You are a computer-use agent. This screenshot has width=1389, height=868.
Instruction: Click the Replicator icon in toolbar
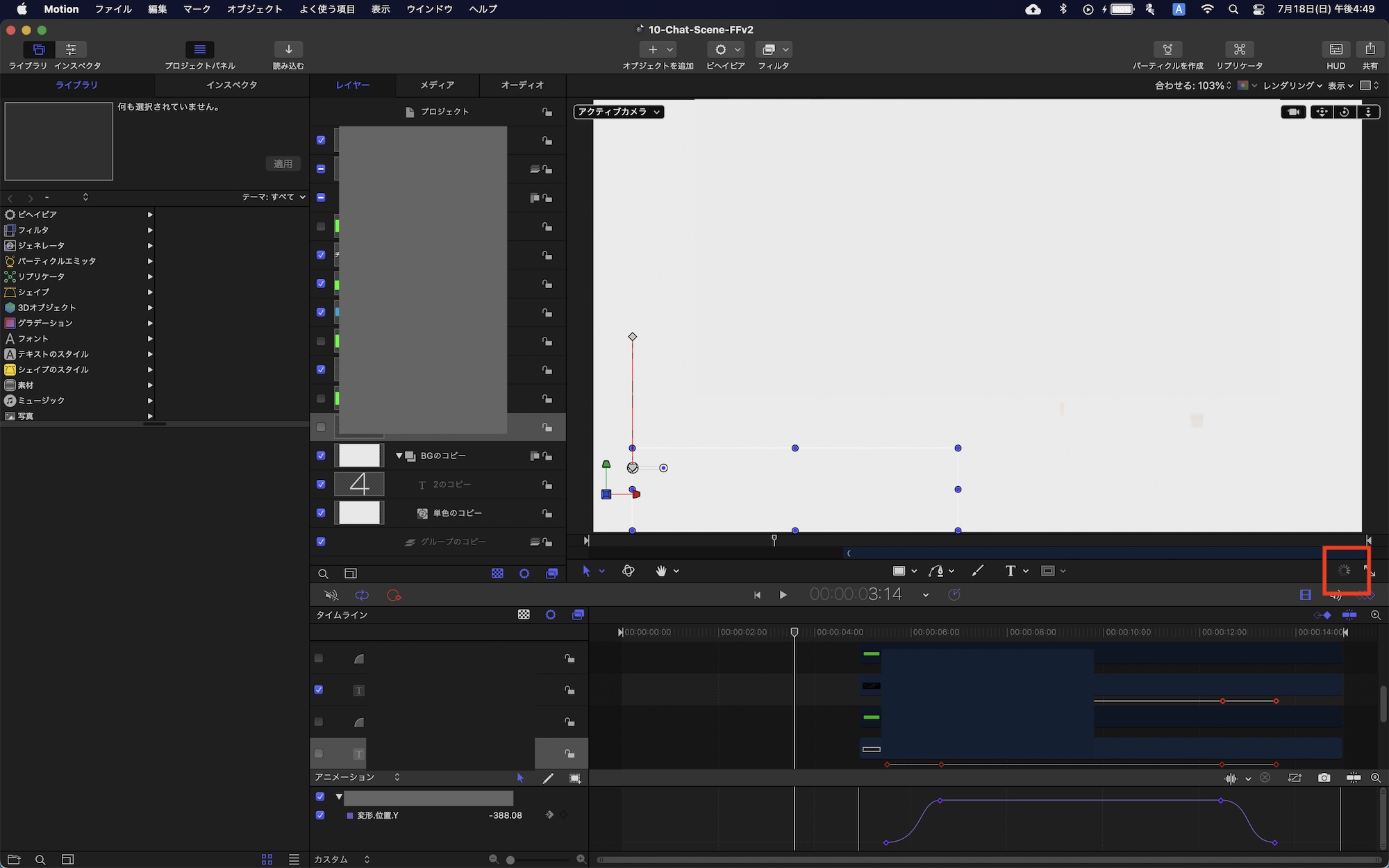tap(1239, 49)
